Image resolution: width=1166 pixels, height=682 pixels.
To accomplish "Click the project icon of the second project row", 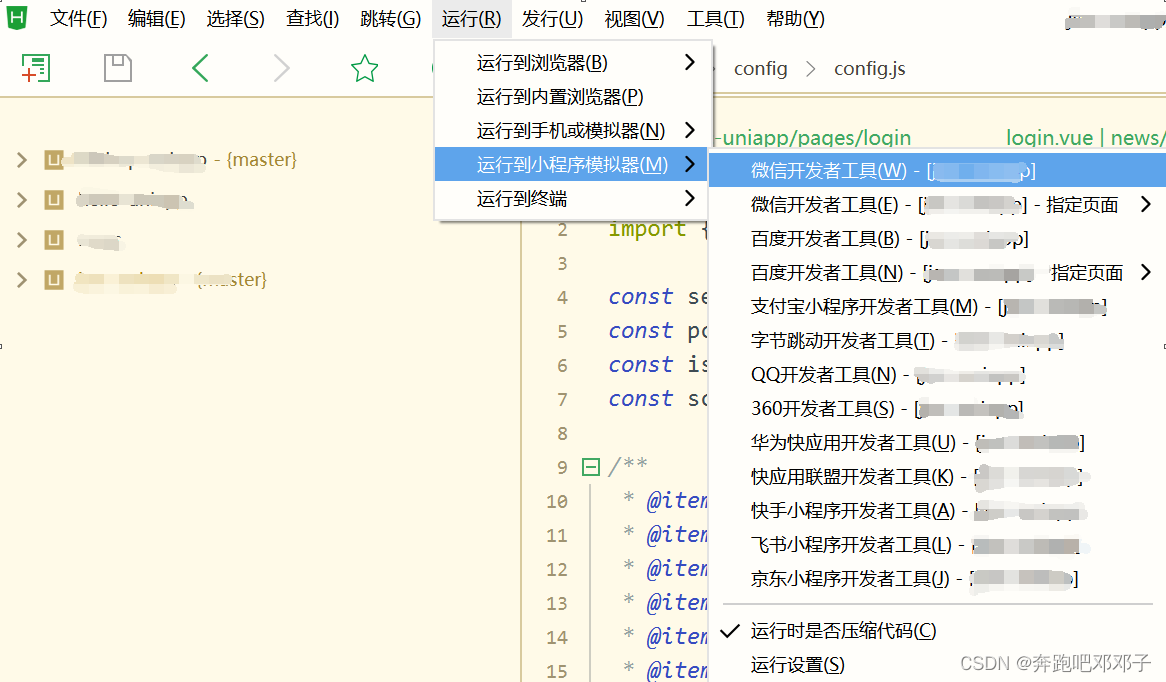I will (x=54, y=200).
